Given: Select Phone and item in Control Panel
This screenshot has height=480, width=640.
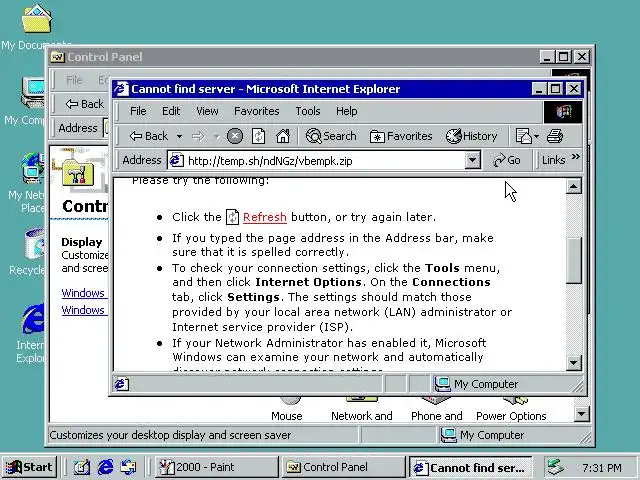Looking at the screenshot, I should (x=437, y=416).
